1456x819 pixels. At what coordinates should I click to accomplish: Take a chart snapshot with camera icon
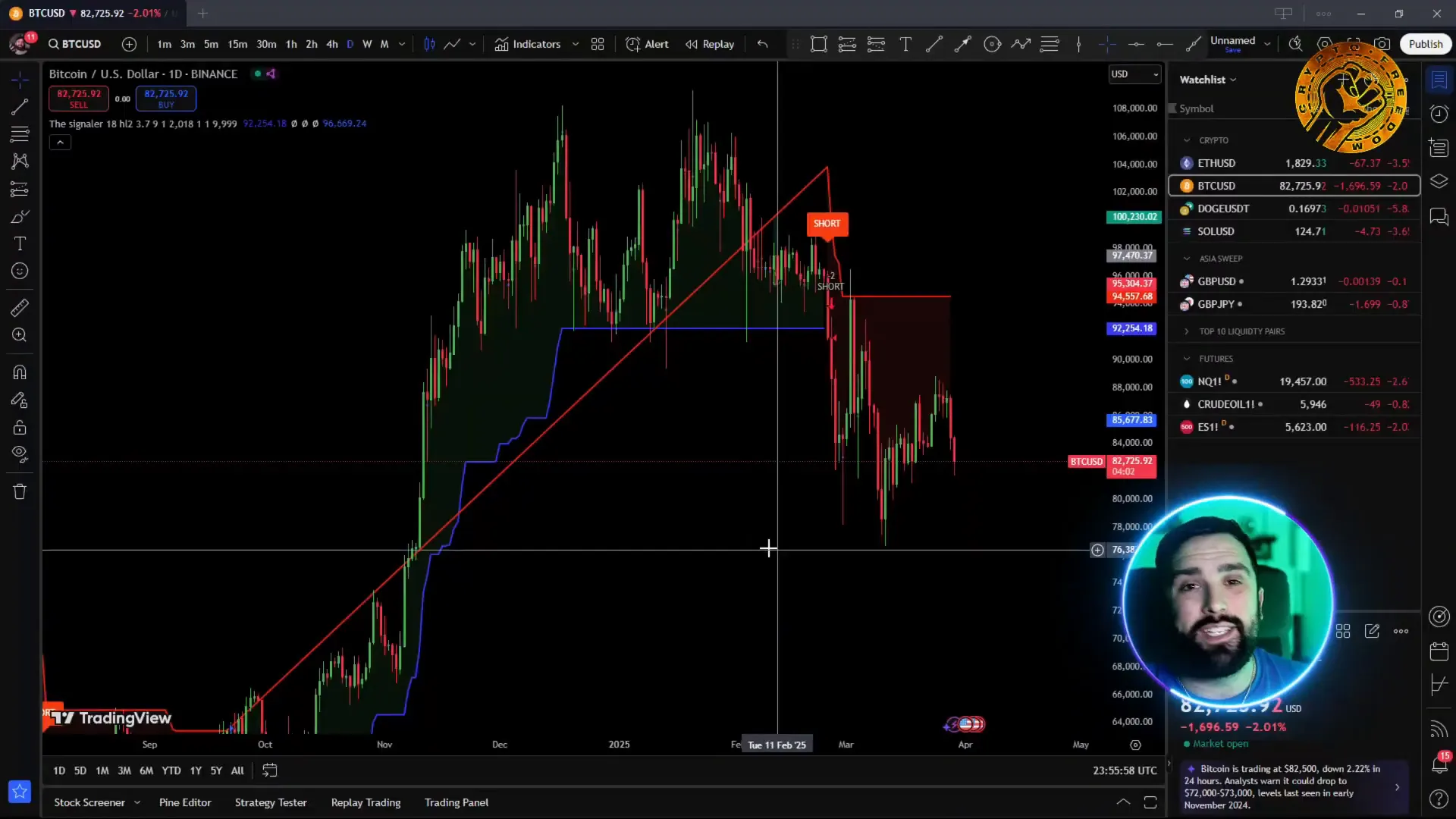pos(1382,44)
